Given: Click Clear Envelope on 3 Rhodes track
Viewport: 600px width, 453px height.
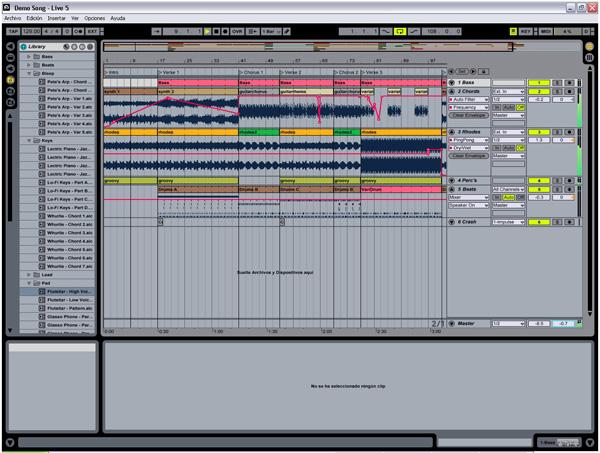Looking at the screenshot, I should click(469, 156).
